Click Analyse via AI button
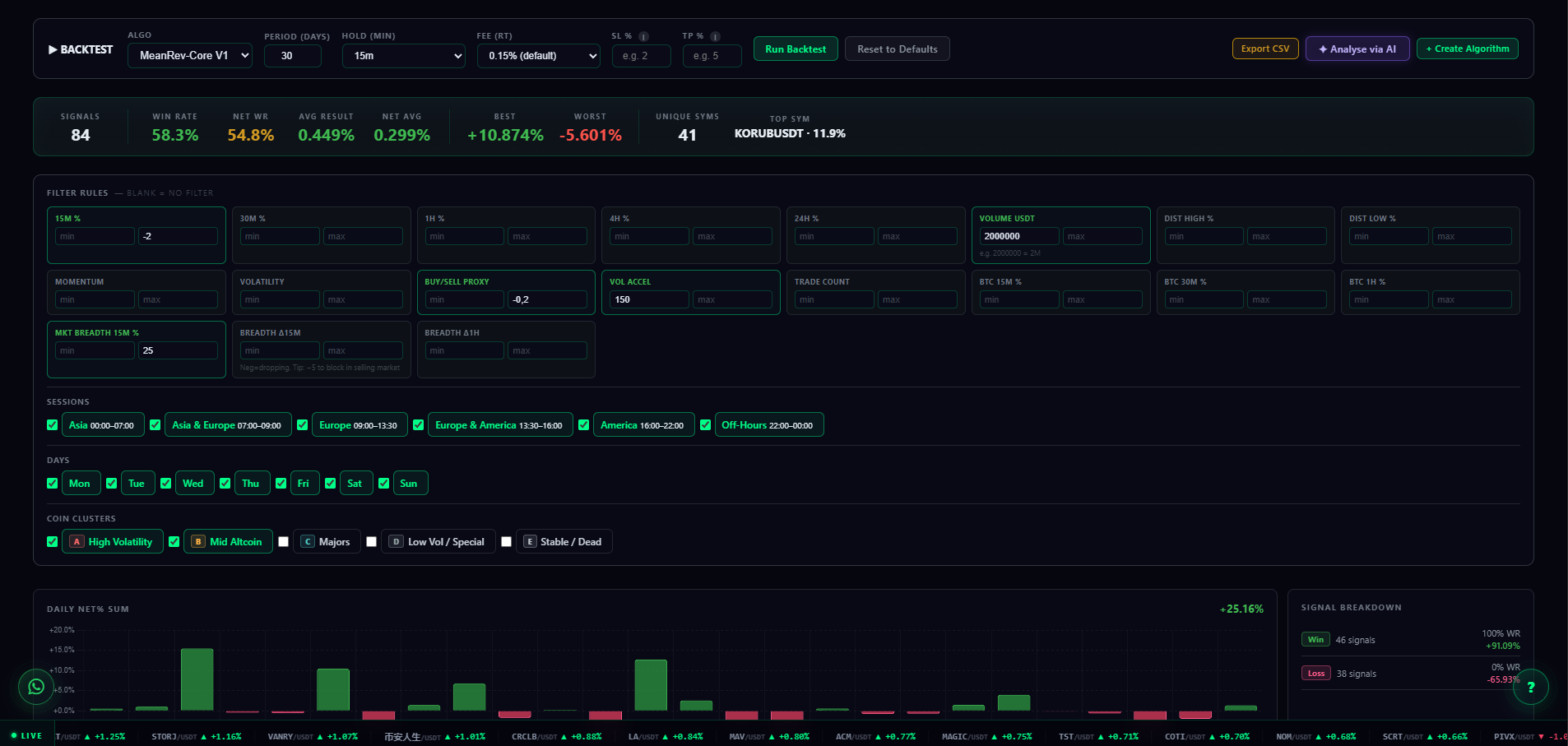The width and height of the screenshot is (1568, 746). point(1357,49)
